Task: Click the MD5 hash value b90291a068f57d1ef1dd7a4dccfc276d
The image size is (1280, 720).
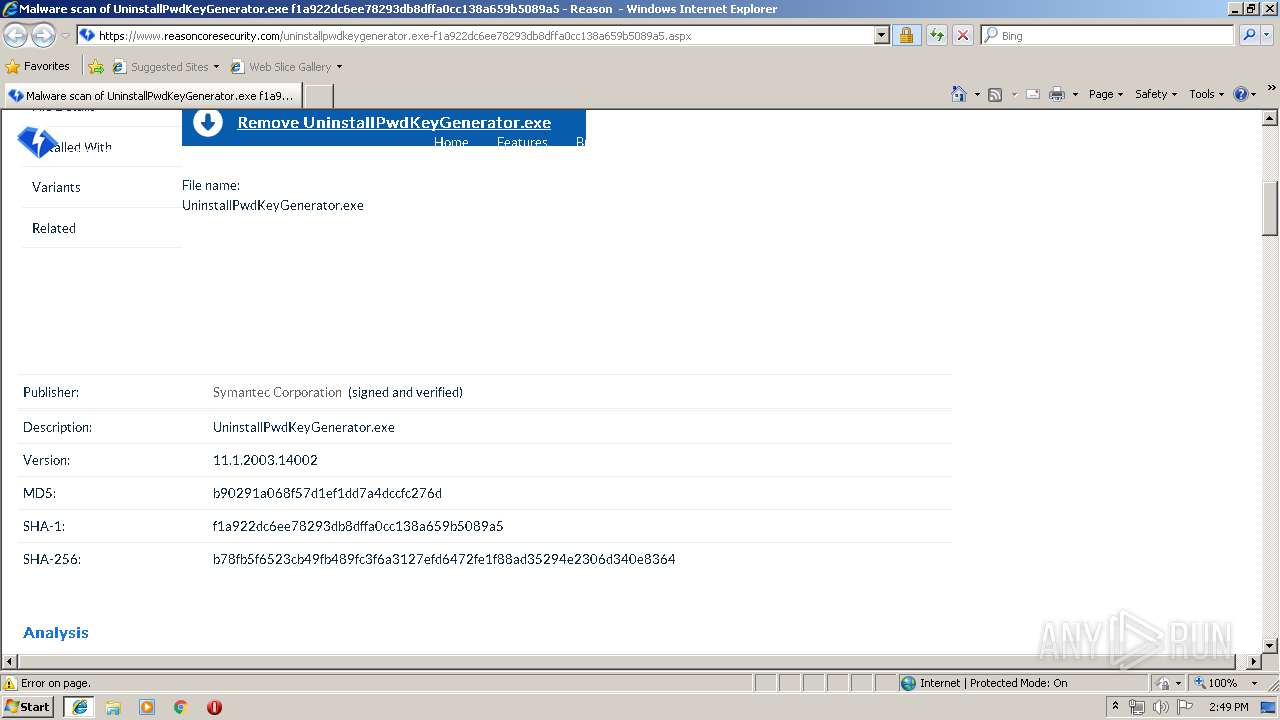Action: 327,493
